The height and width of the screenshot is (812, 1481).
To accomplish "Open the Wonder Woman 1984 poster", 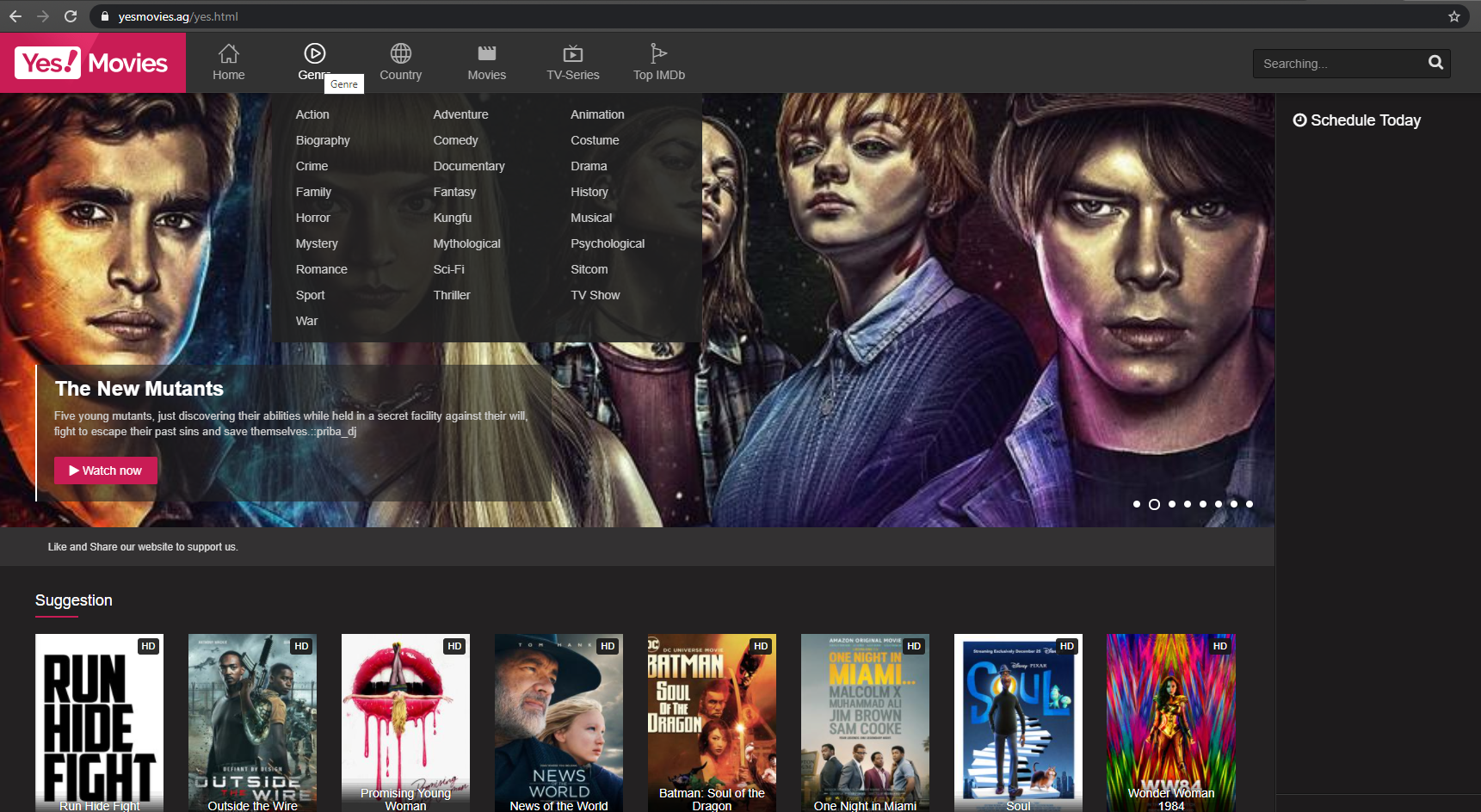I will [x=1171, y=723].
